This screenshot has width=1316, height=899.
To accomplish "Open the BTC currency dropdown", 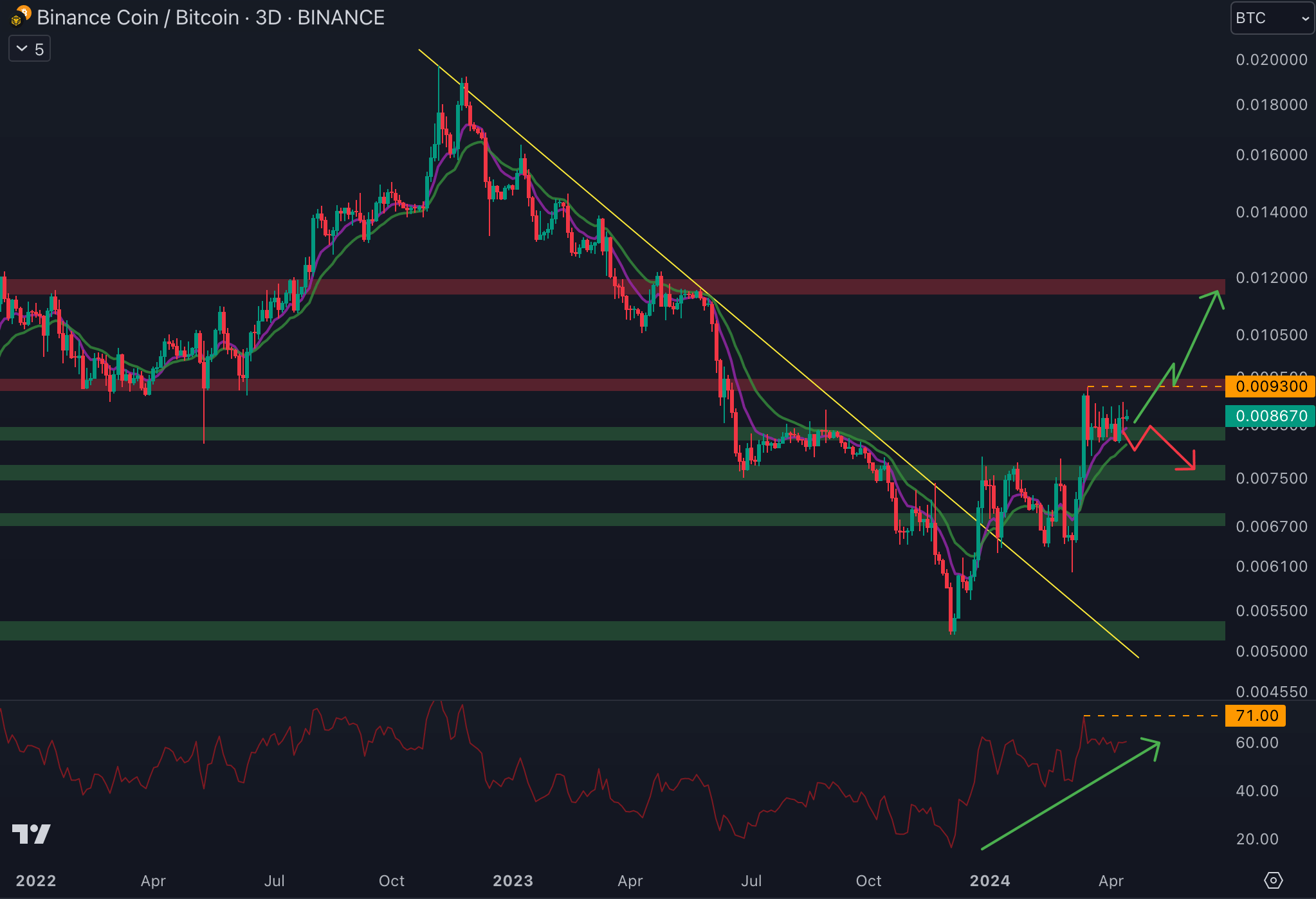I will (1272, 18).
